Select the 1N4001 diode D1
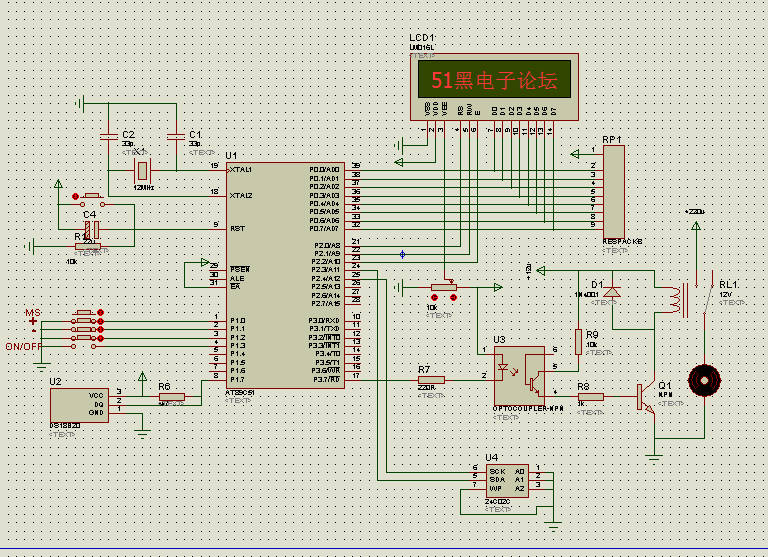This screenshot has height=557, width=768. [x=612, y=291]
